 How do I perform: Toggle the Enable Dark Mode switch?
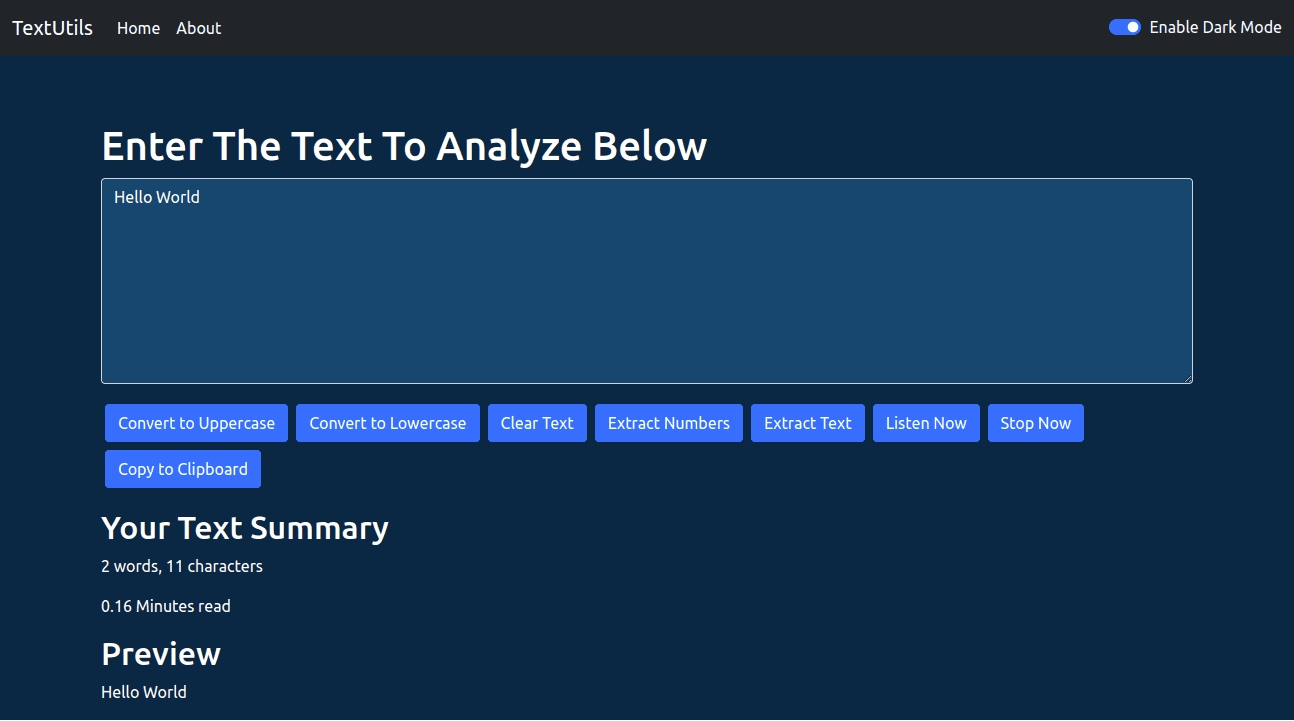[x=1124, y=27]
